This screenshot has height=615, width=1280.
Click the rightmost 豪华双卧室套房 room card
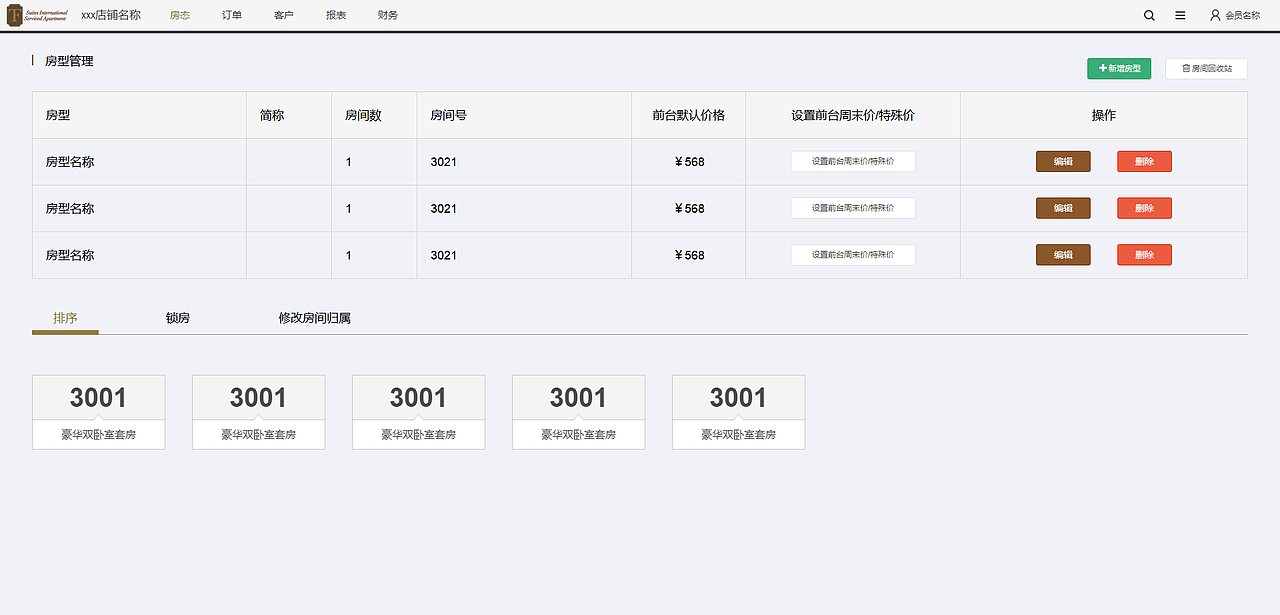pos(738,434)
